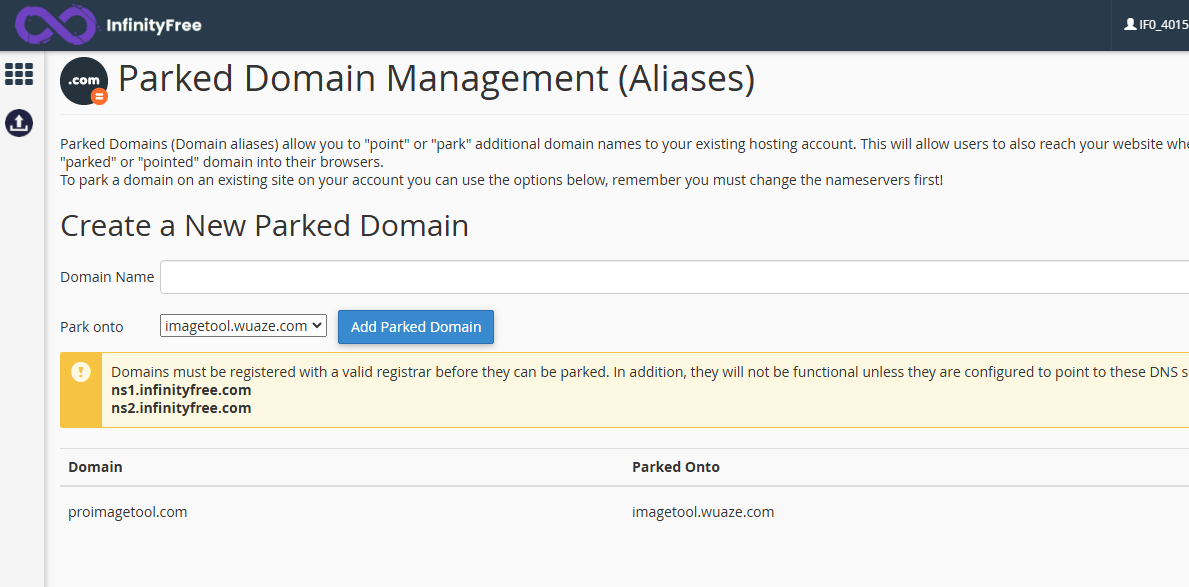This screenshot has width=1189, height=587.
Task: Click the Parked Domain Management heading
Action: click(x=436, y=79)
